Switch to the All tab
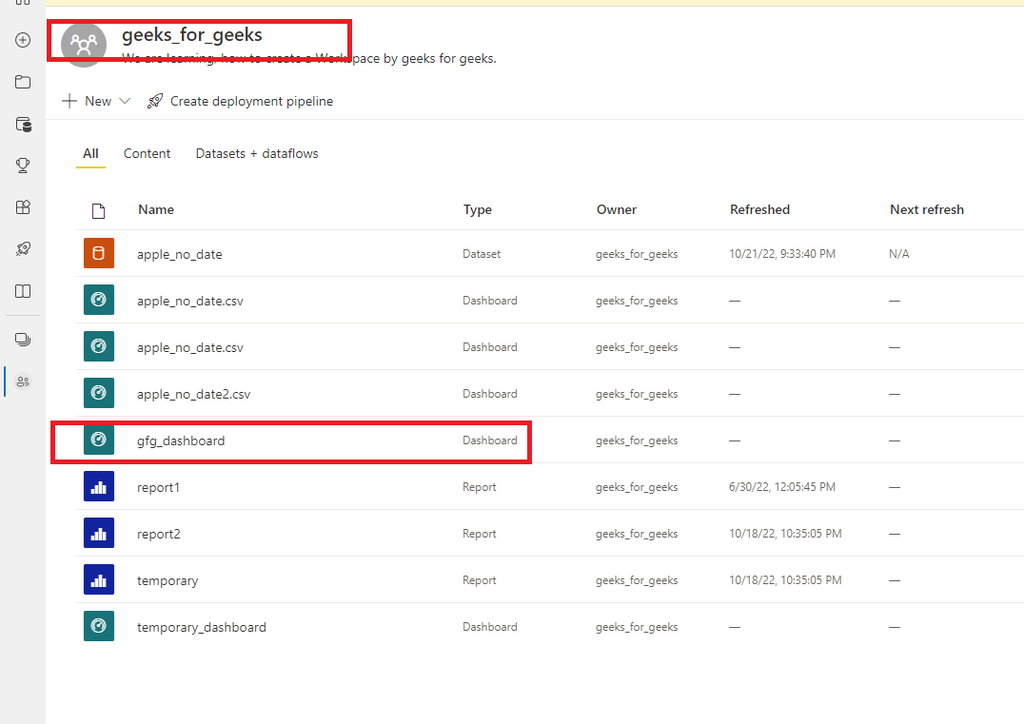Screen dimensions: 1024x724 [91, 153]
